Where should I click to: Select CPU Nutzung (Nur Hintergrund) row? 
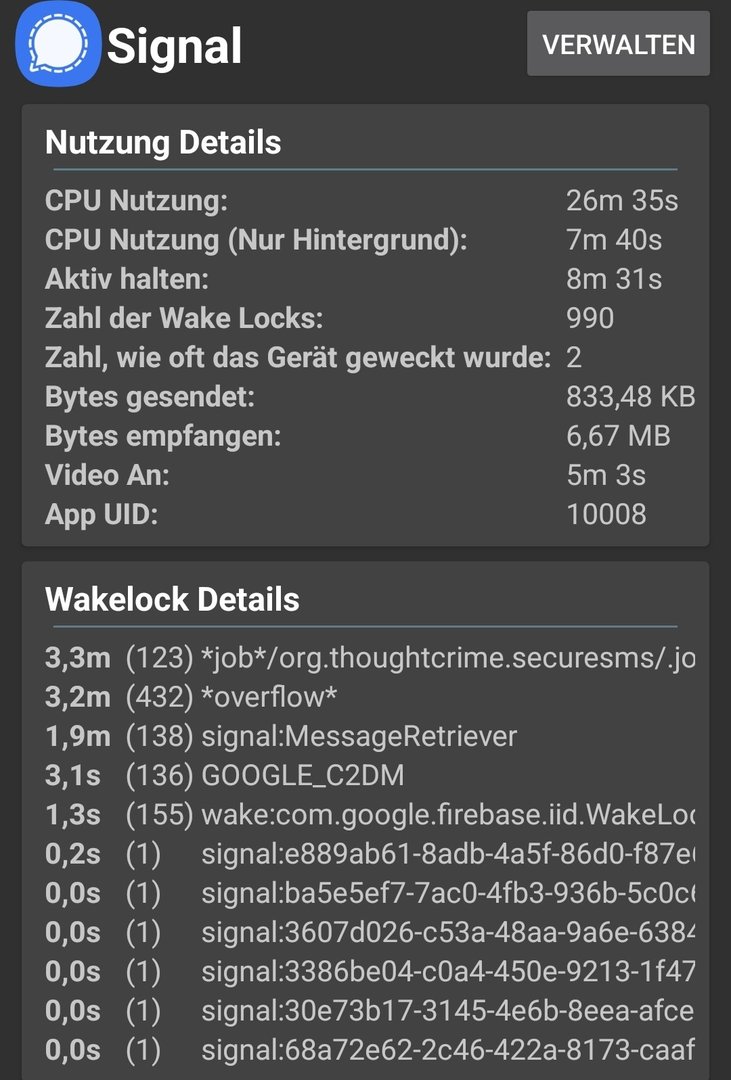pos(364,240)
